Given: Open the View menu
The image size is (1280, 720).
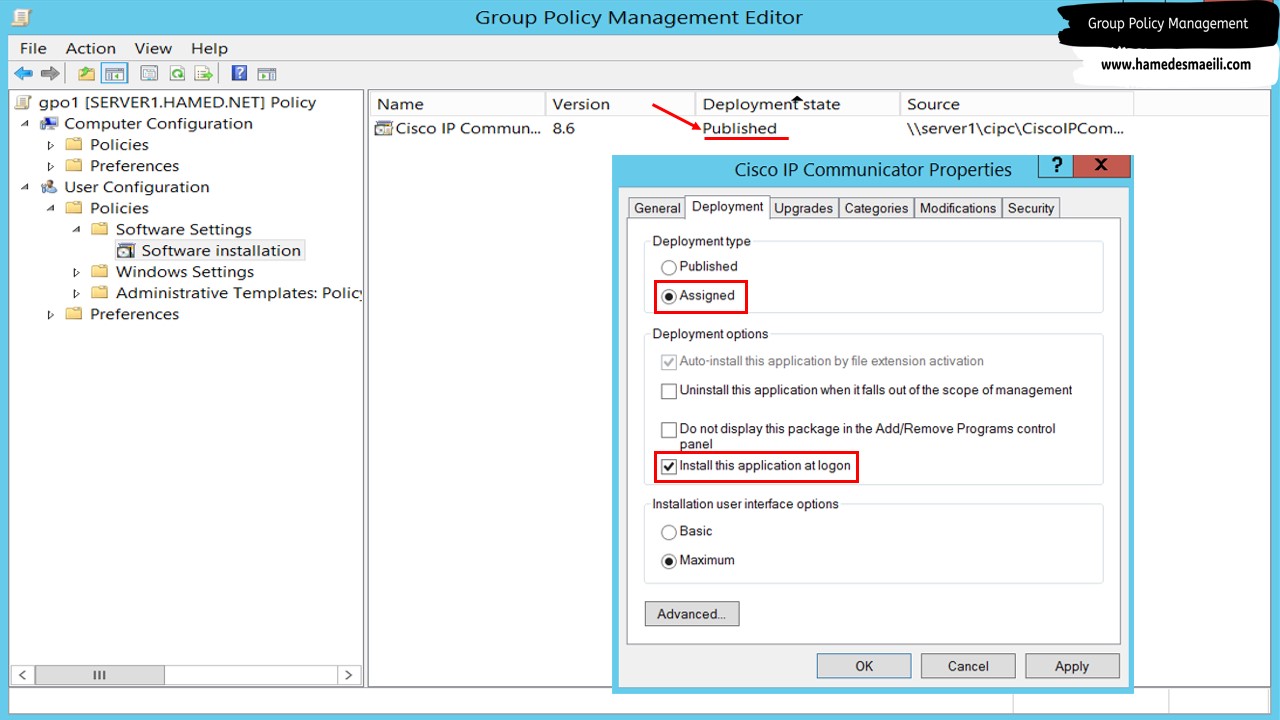Looking at the screenshot, I should tap(153, 48).
